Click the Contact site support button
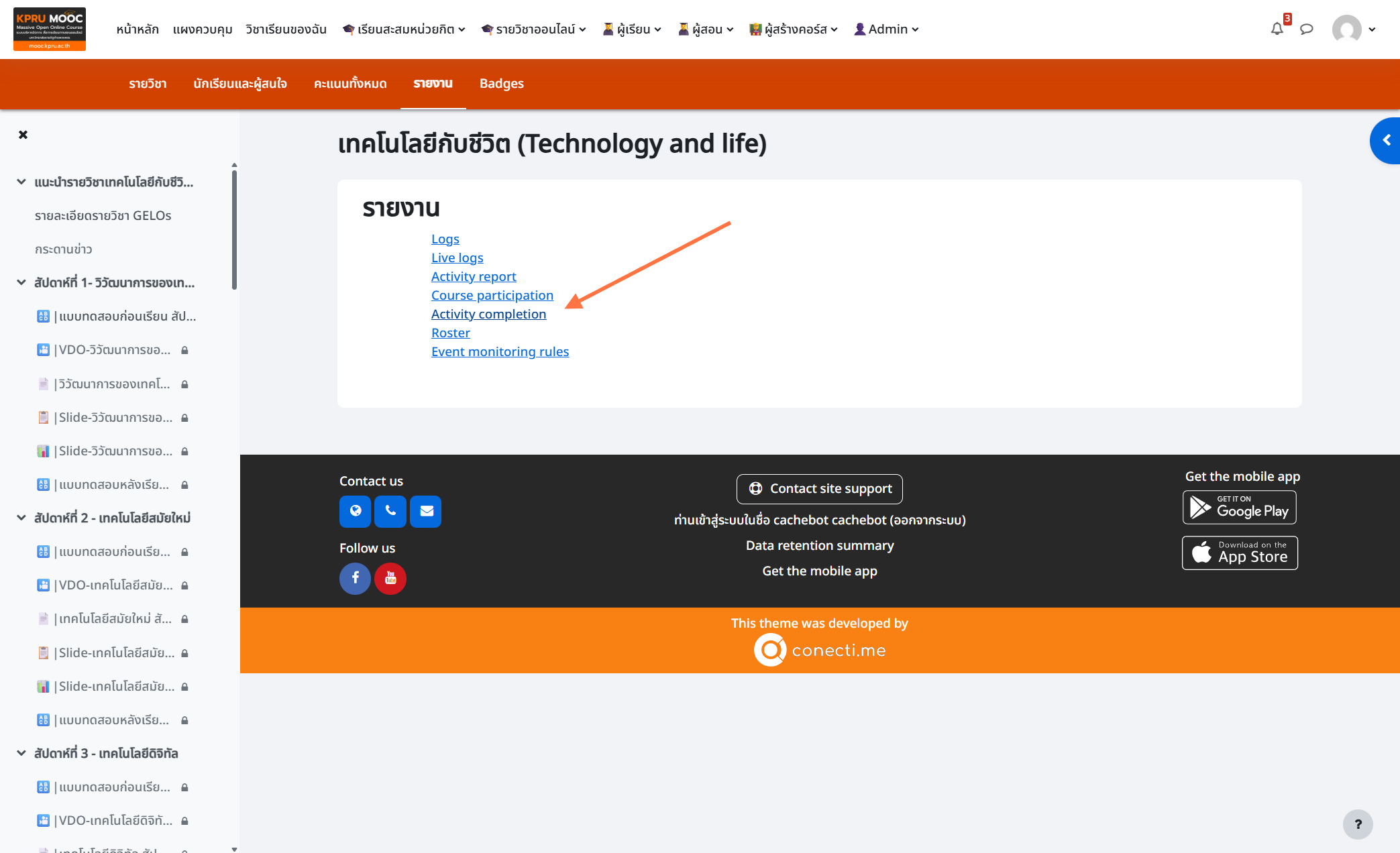The height and width of the screenshot is (853, 1400). pos(820,489)
